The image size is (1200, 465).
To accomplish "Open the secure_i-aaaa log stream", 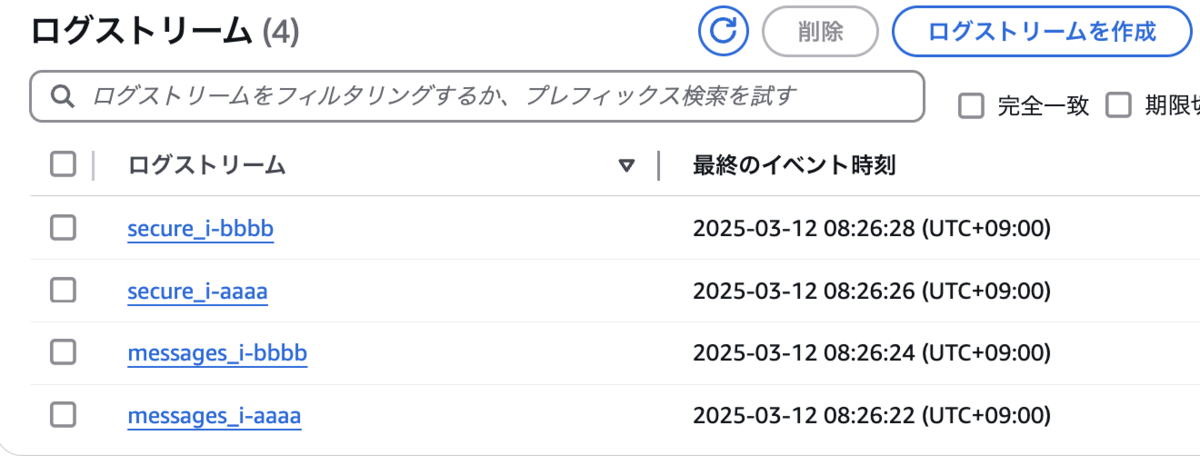I will (197, 292).
